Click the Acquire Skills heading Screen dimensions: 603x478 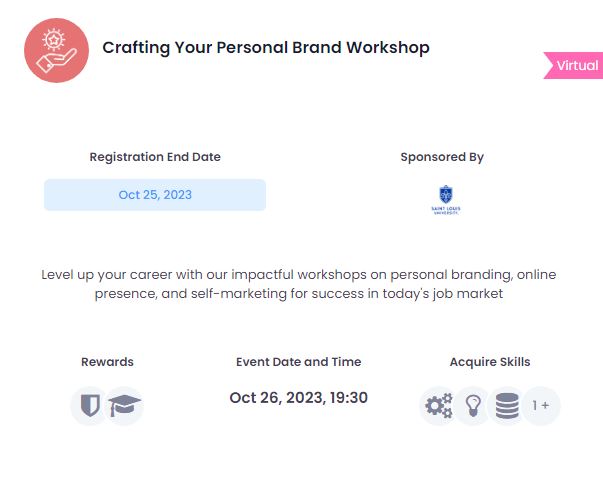coord(490,362)
